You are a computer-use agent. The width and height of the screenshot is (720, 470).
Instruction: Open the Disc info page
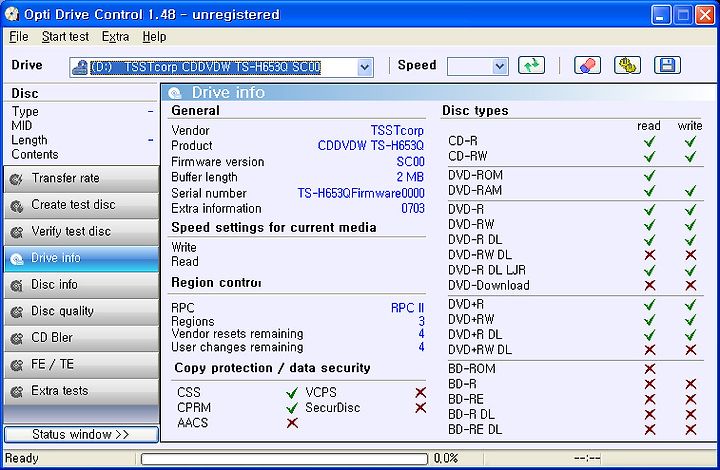click(x=81, y=285)
